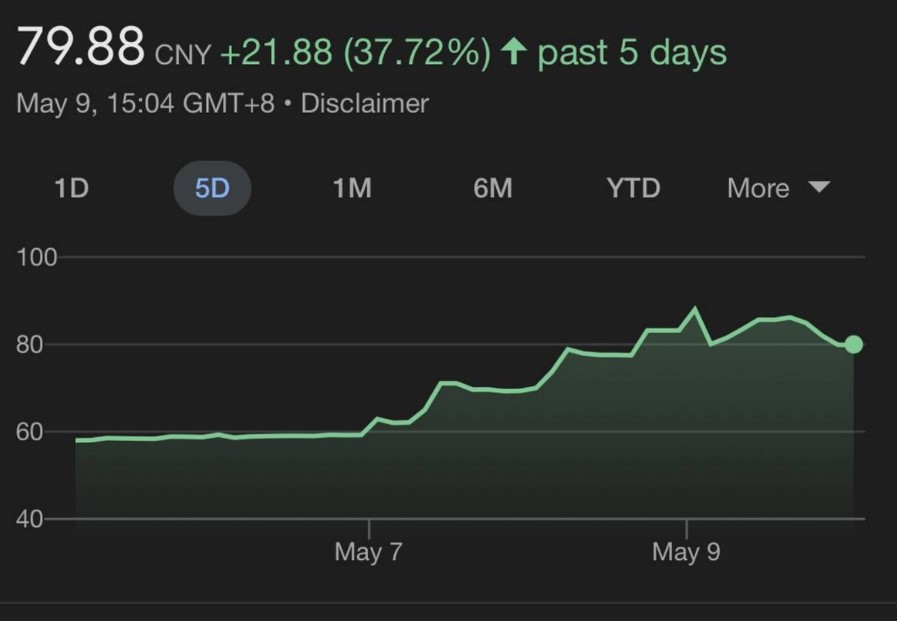Expand the More time range options
The width and height of the screenshot is (897, 621).
pos(759,188)
